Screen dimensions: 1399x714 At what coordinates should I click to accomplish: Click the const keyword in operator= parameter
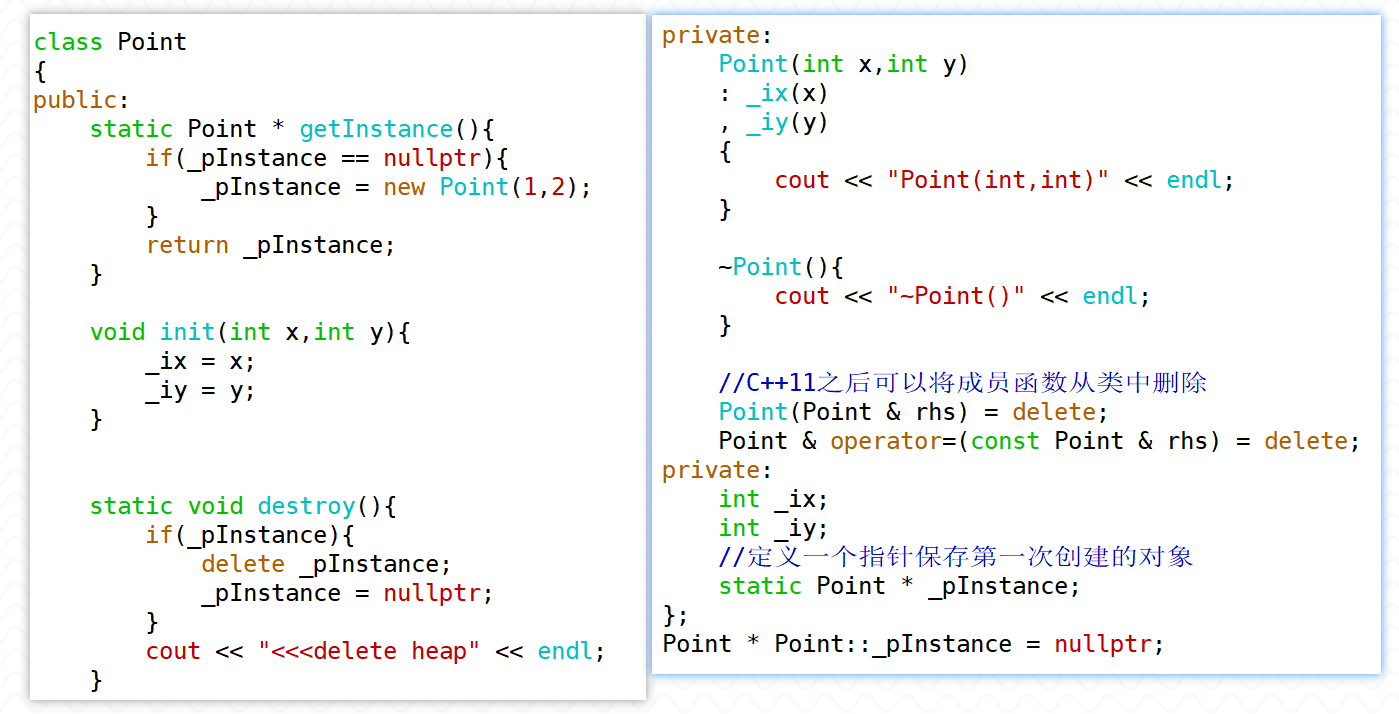pos(1005,441)
